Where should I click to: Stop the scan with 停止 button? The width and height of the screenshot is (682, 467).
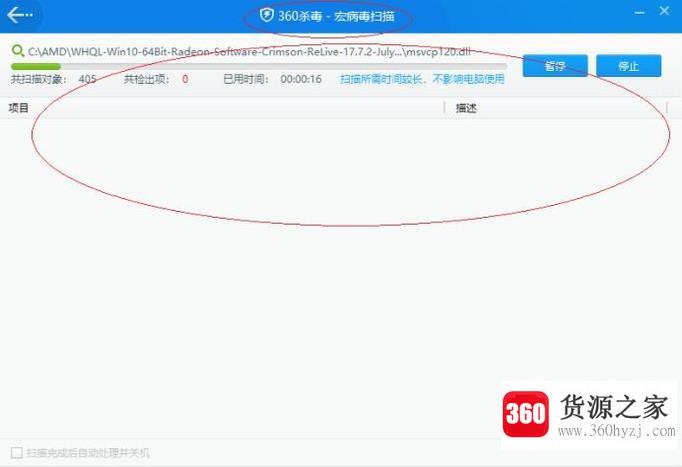(x=629, y=66)
